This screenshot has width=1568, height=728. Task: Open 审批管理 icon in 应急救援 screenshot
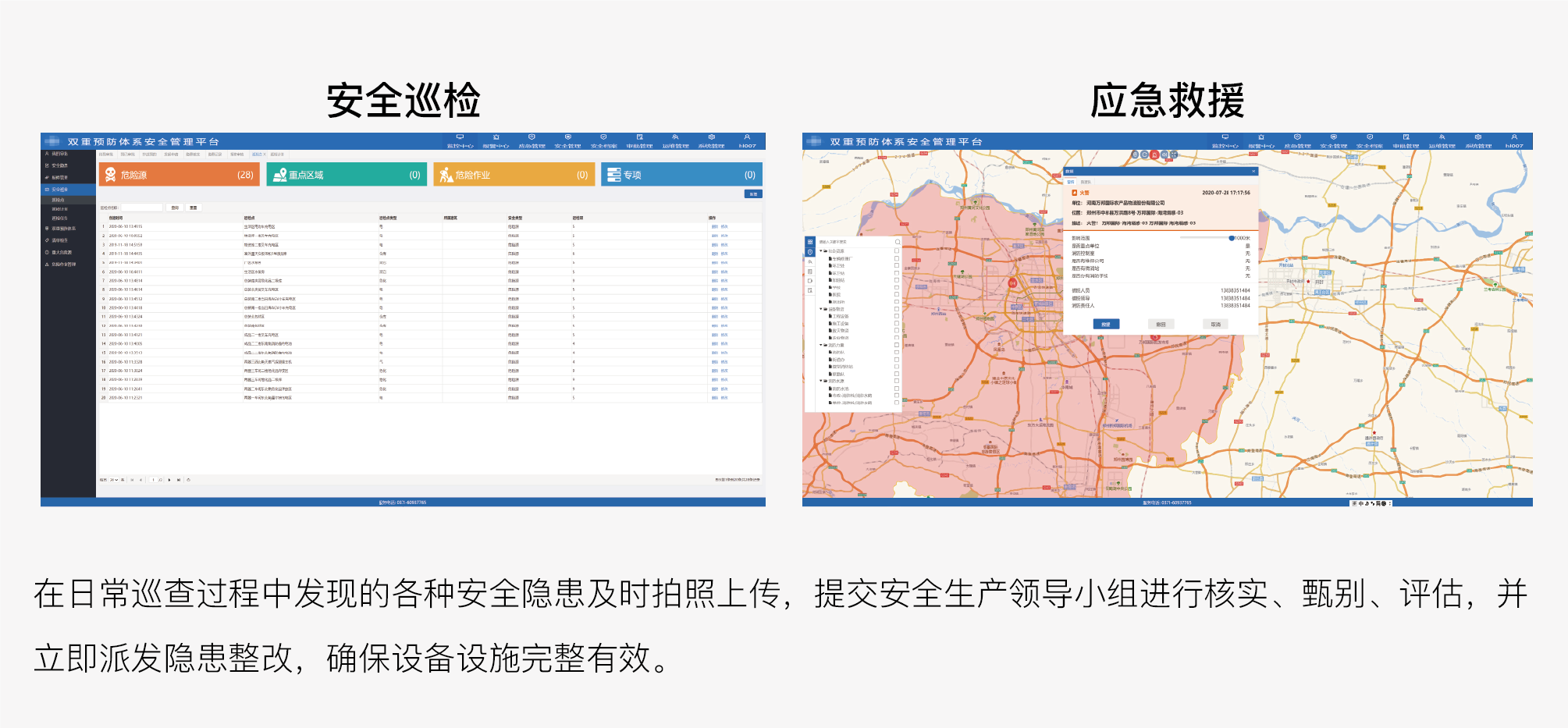tap(1406, 137)
